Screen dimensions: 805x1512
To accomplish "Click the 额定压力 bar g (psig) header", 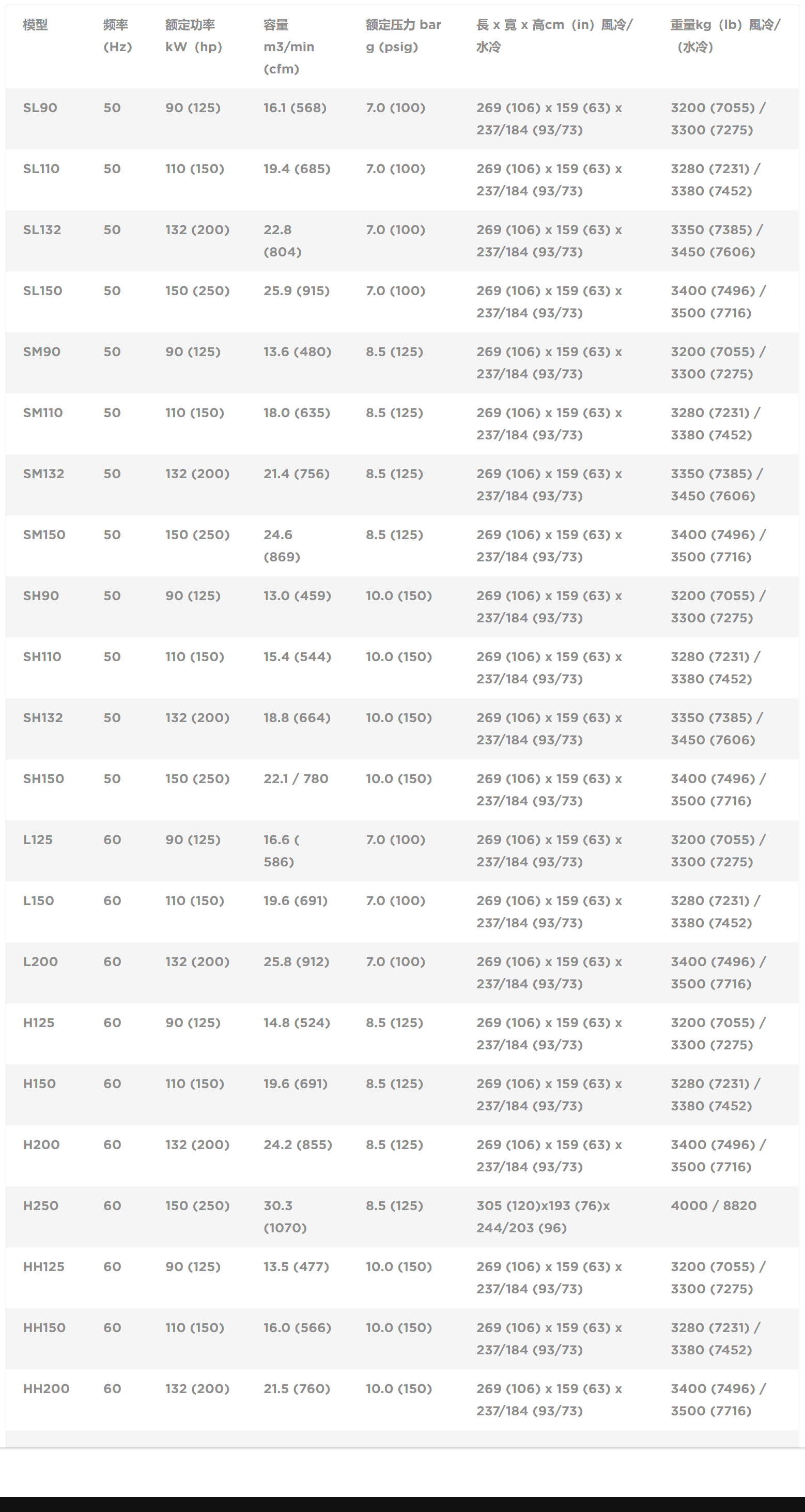I will click(x=403, y=36).
